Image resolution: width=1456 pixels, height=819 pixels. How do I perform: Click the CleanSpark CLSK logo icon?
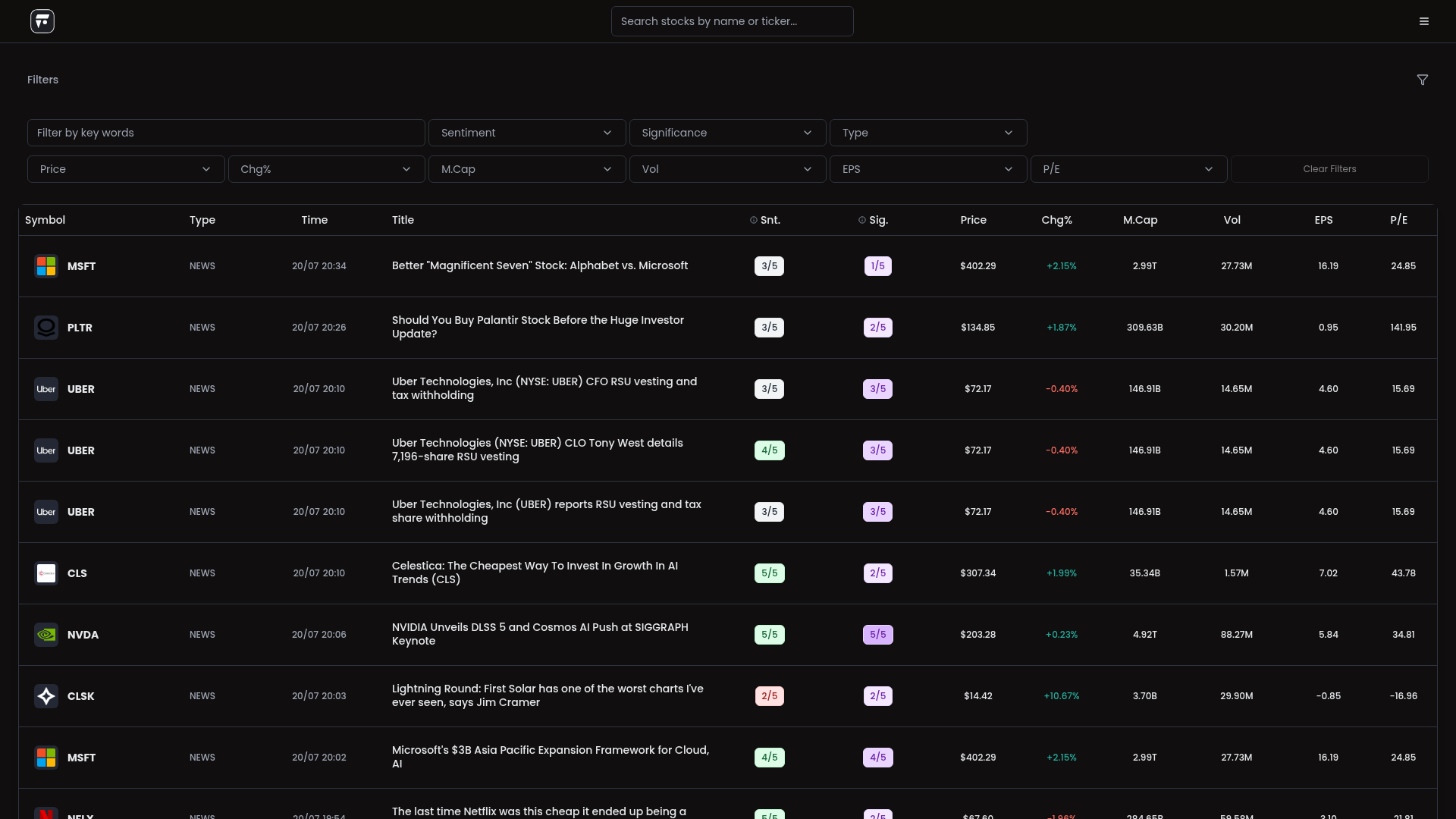click(46, 696)
